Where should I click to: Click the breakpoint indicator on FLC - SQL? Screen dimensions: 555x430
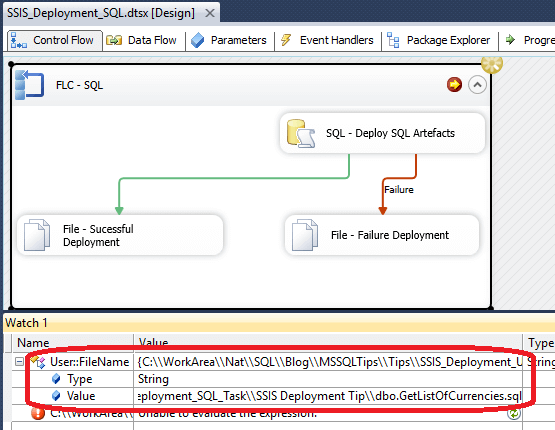click(454, 85)
